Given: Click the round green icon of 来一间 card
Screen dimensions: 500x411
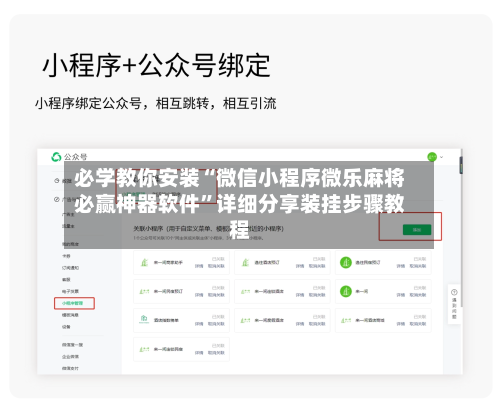Looking at the screenshot, I should tap(346, 291).
